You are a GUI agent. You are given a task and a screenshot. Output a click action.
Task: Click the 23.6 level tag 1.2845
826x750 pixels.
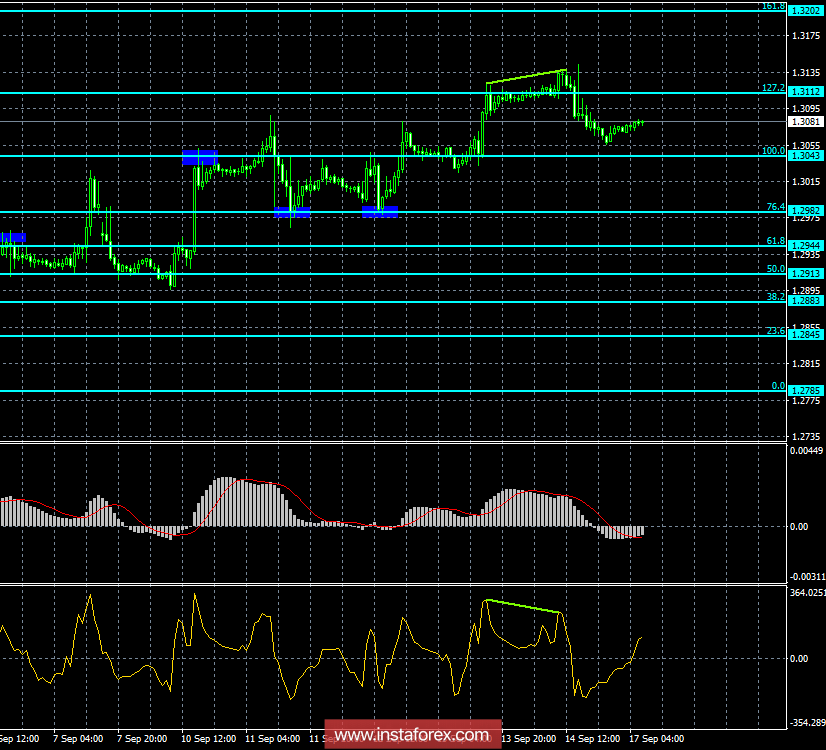coord(806,335)
